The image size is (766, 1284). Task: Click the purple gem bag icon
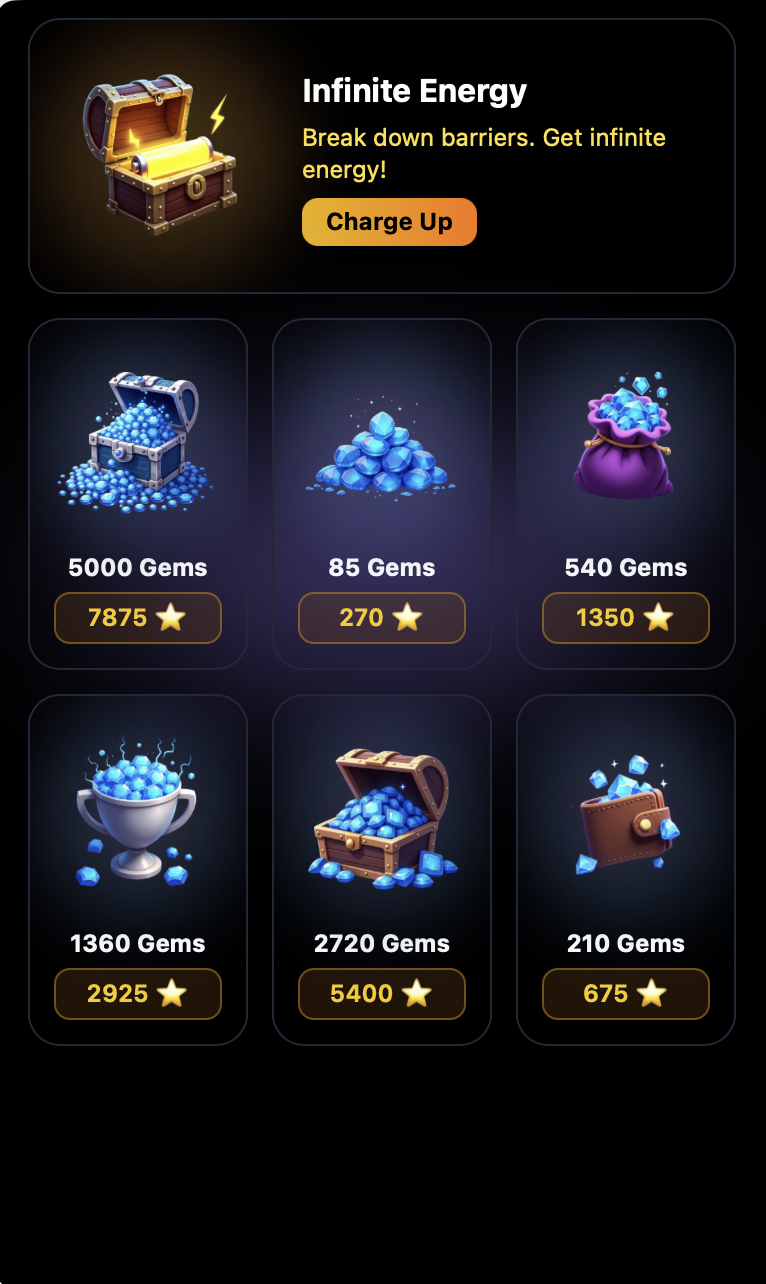pyautogui.click(x=625, y=435)
